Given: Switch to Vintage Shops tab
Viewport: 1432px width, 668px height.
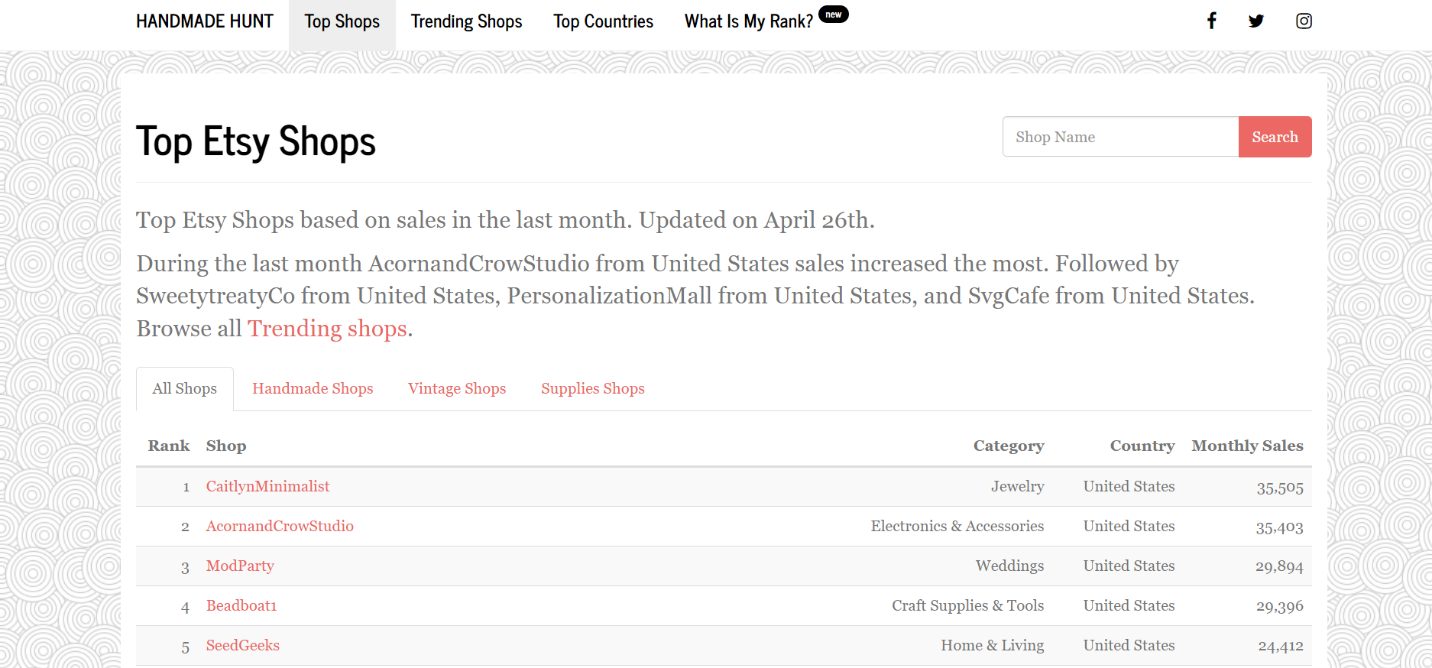Looking at the screenshot, I should (x=457, y=389).
